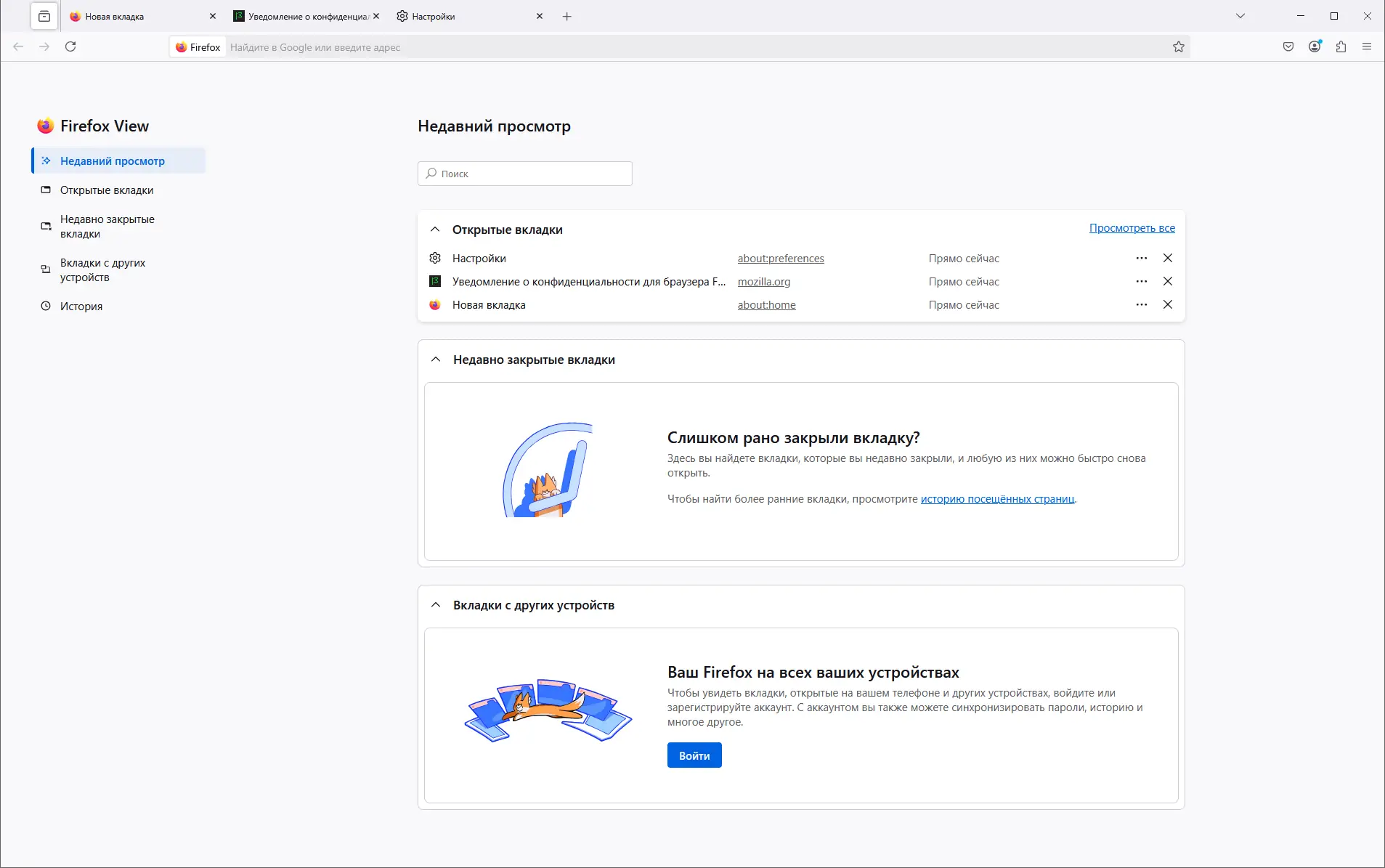
Task: Click the Войти sign-in button
Action: pos(694,755)
